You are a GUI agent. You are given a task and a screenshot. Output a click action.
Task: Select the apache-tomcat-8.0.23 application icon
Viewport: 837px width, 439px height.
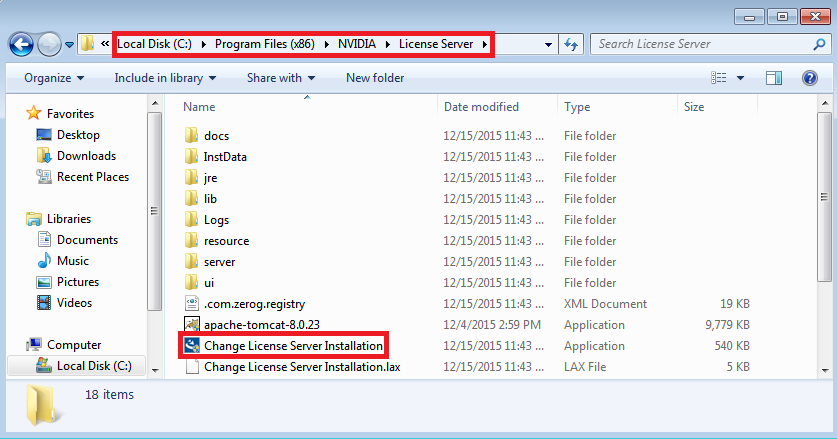coord(193,325)
